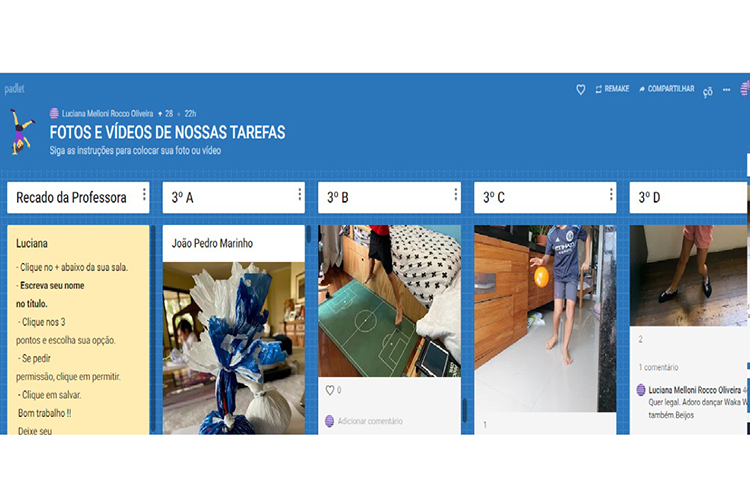Select the 3º D column title
The height and width of the screenshot is (500, 750).
pyautogui.click(x=649, y=197)
